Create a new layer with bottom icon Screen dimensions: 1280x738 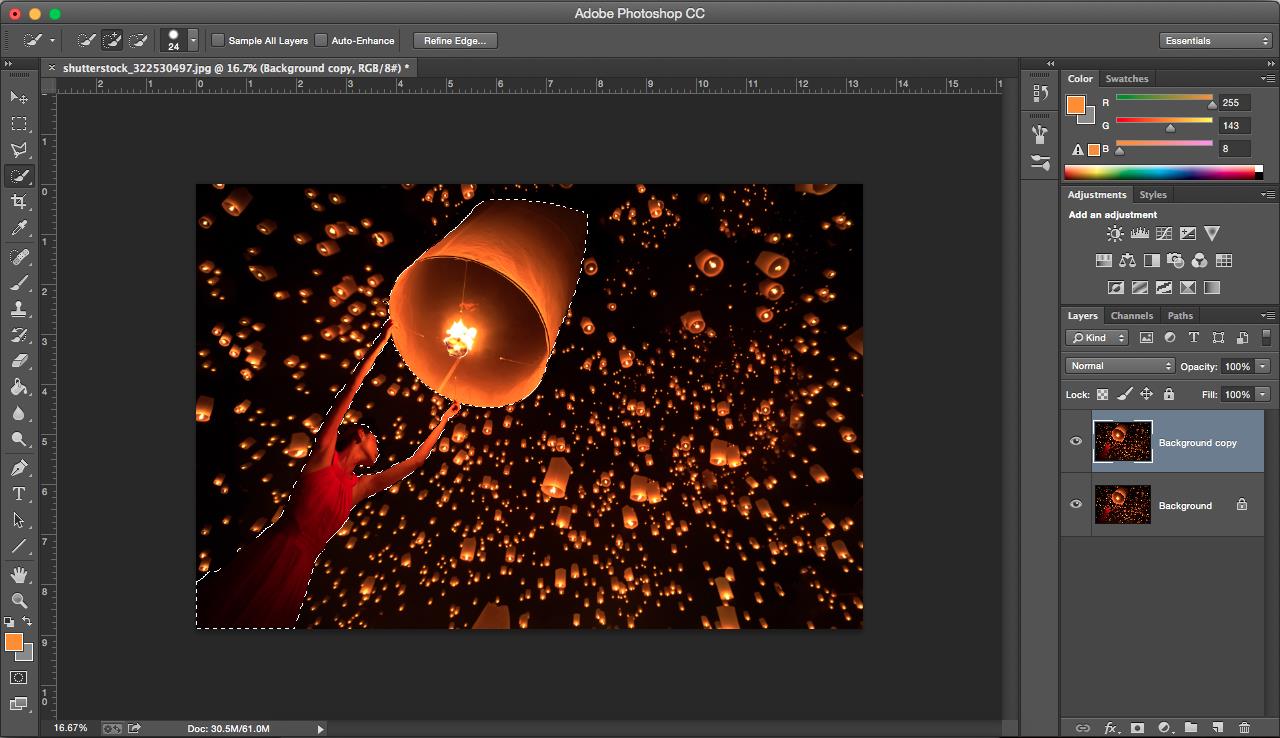pos(1217,728)
